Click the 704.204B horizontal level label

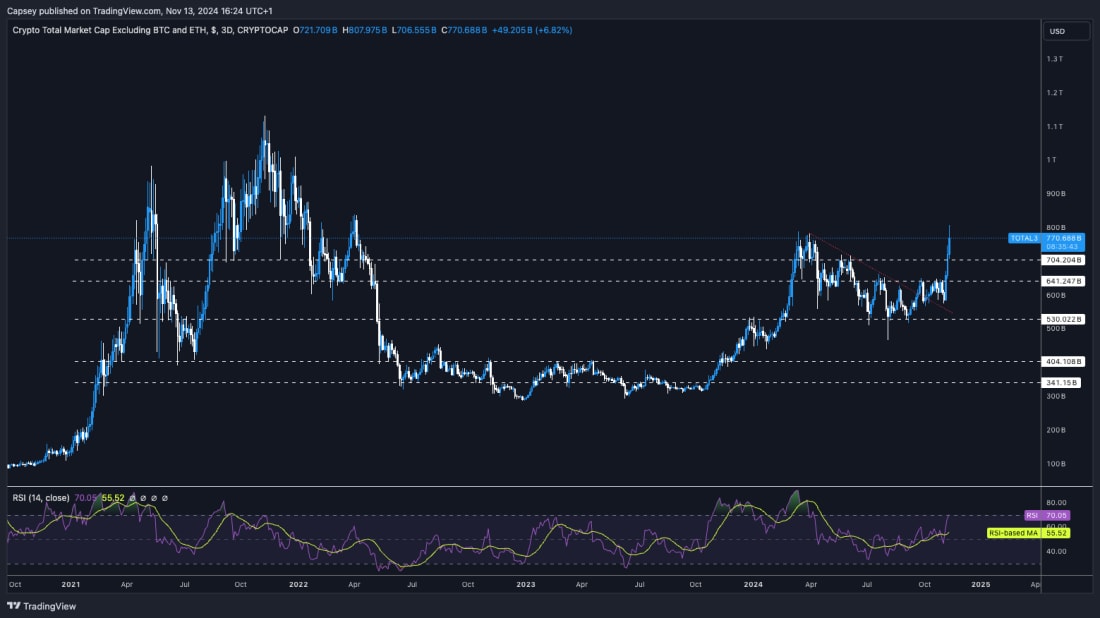tap(1063, 260)
